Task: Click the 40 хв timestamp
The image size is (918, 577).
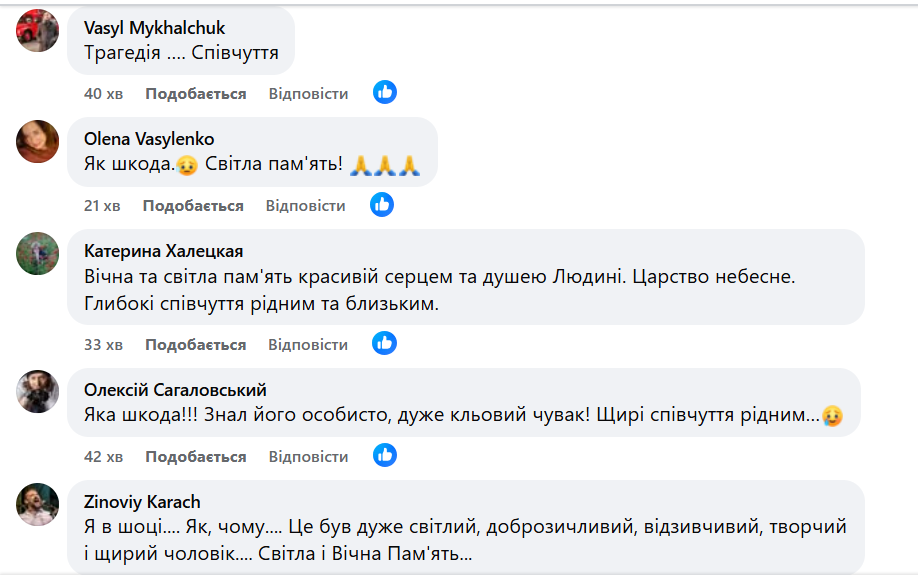Action: 103,93
